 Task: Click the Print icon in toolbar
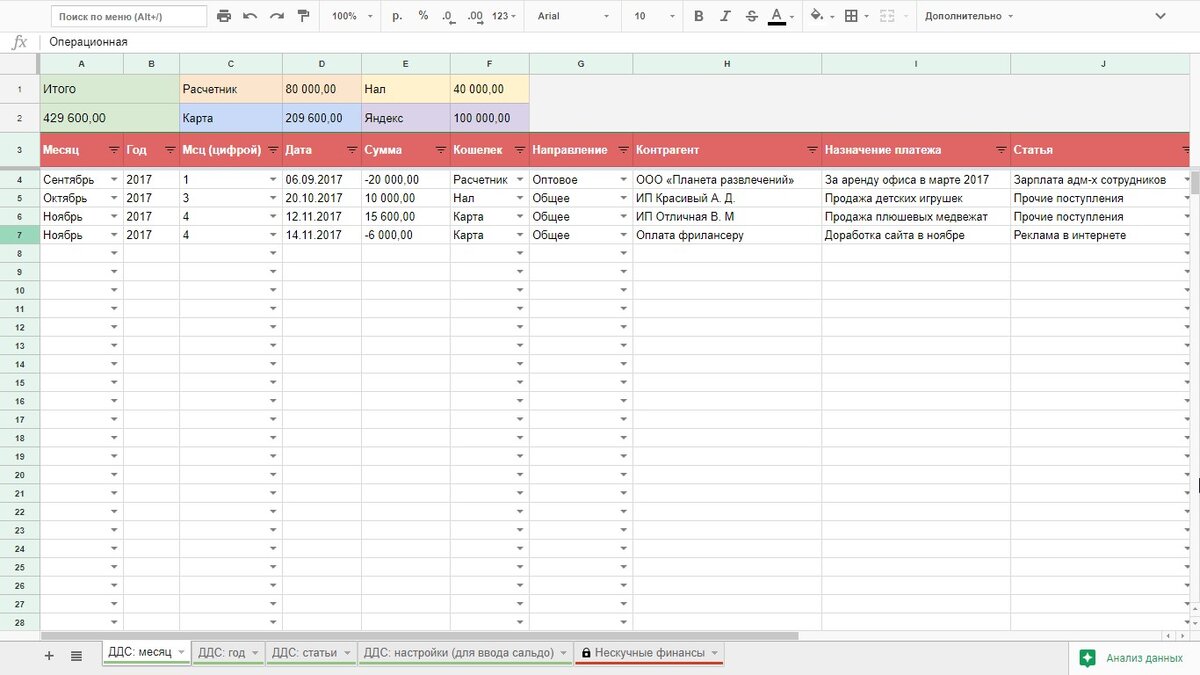[224, 16]
